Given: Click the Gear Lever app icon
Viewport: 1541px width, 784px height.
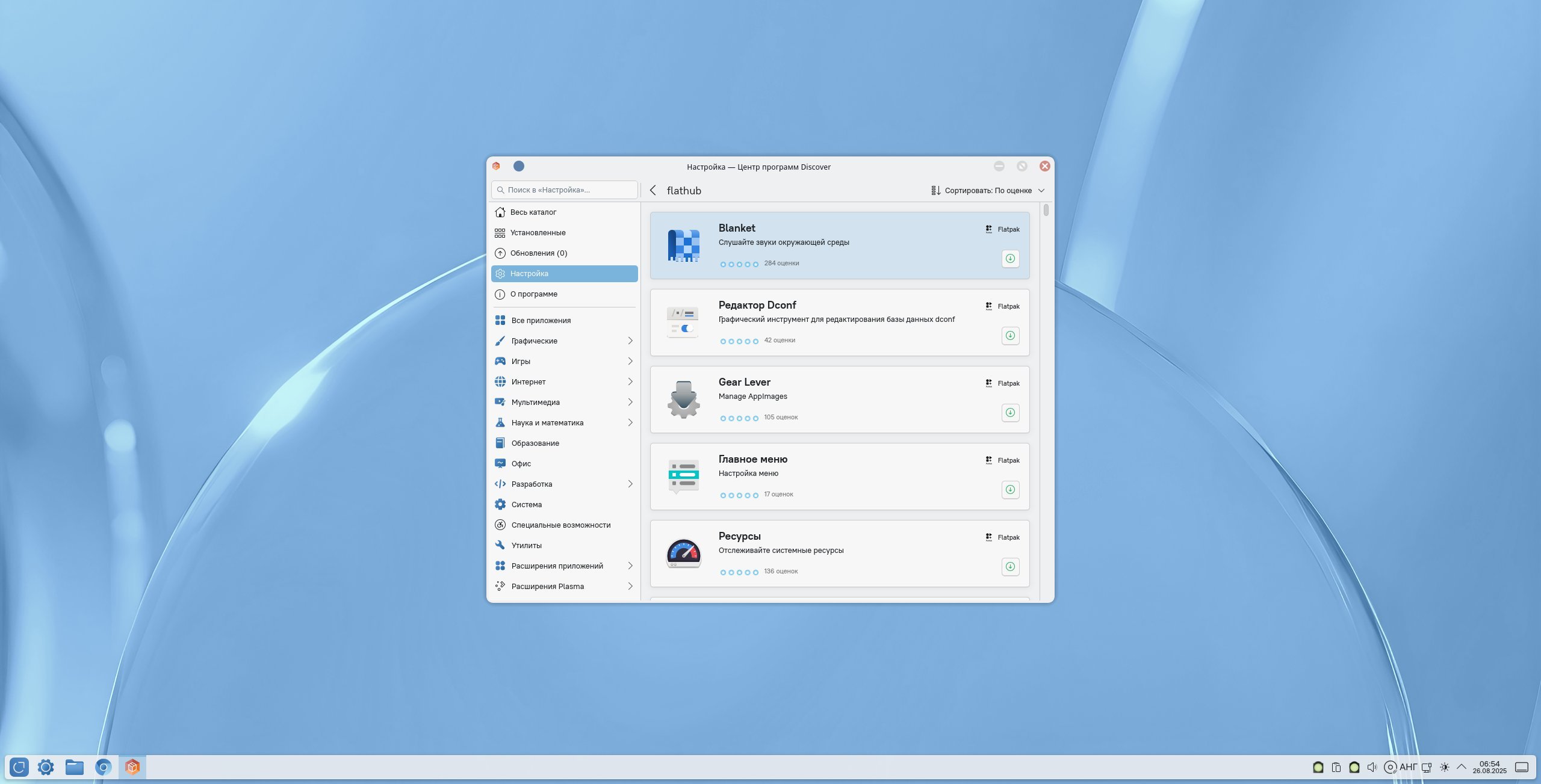Looking at the screenshot, I should pyautogui.click(x=683, y=400).
